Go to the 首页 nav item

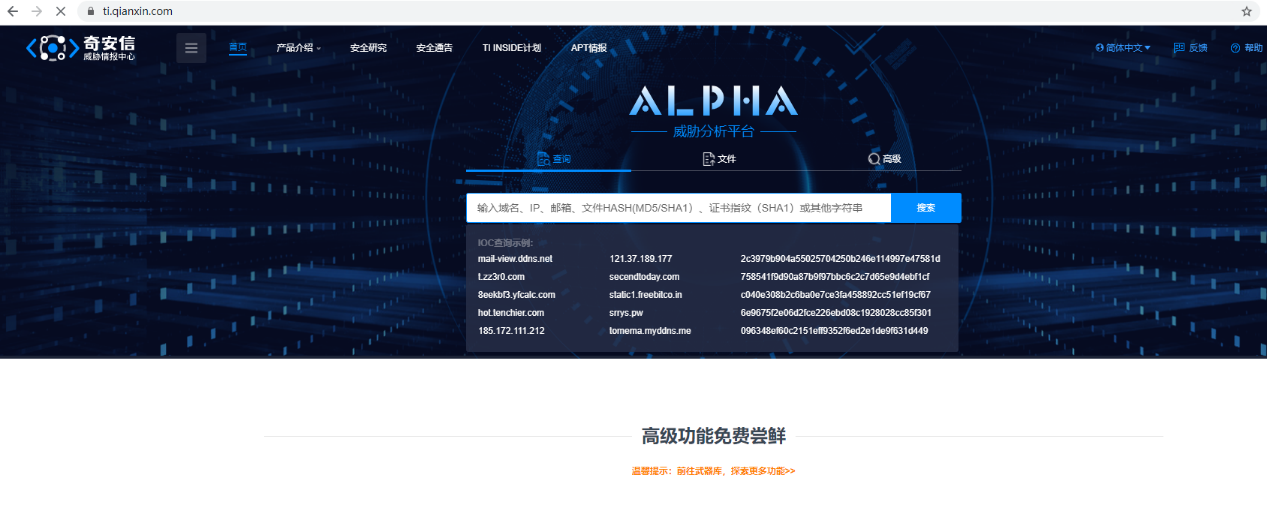tap(238, 47)
